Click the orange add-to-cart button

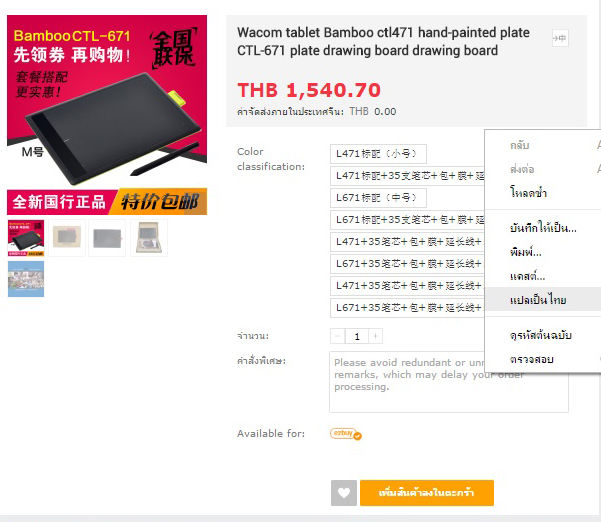pyautogui.click(x=427, y=492)
